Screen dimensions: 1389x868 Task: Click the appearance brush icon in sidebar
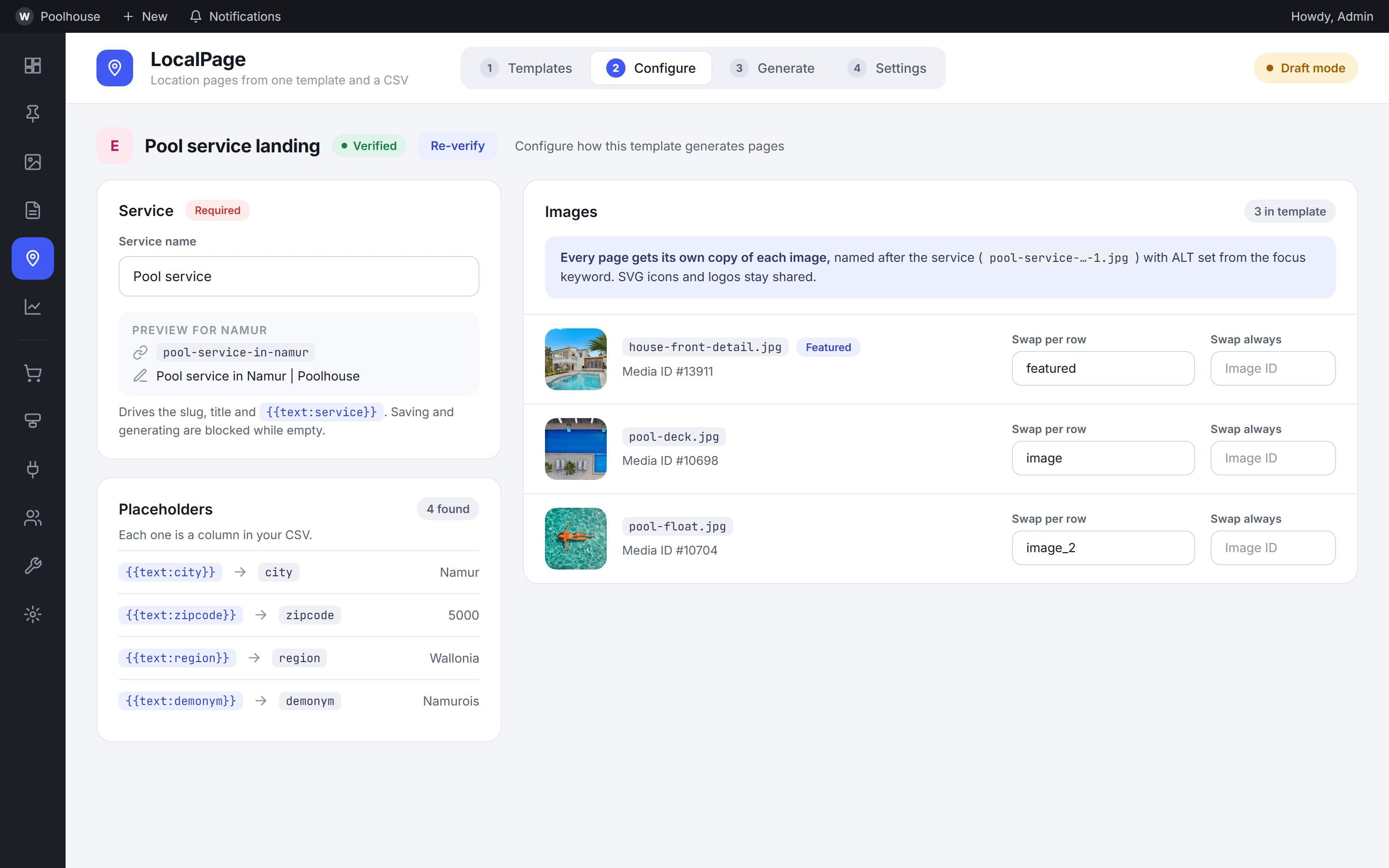click(x=33, y=421)
